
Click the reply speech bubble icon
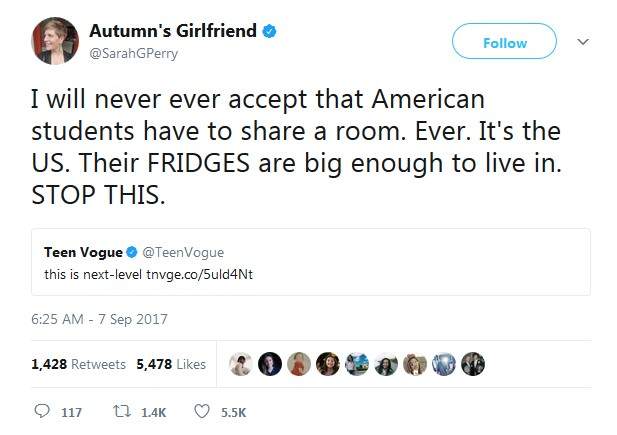[42, 411]
